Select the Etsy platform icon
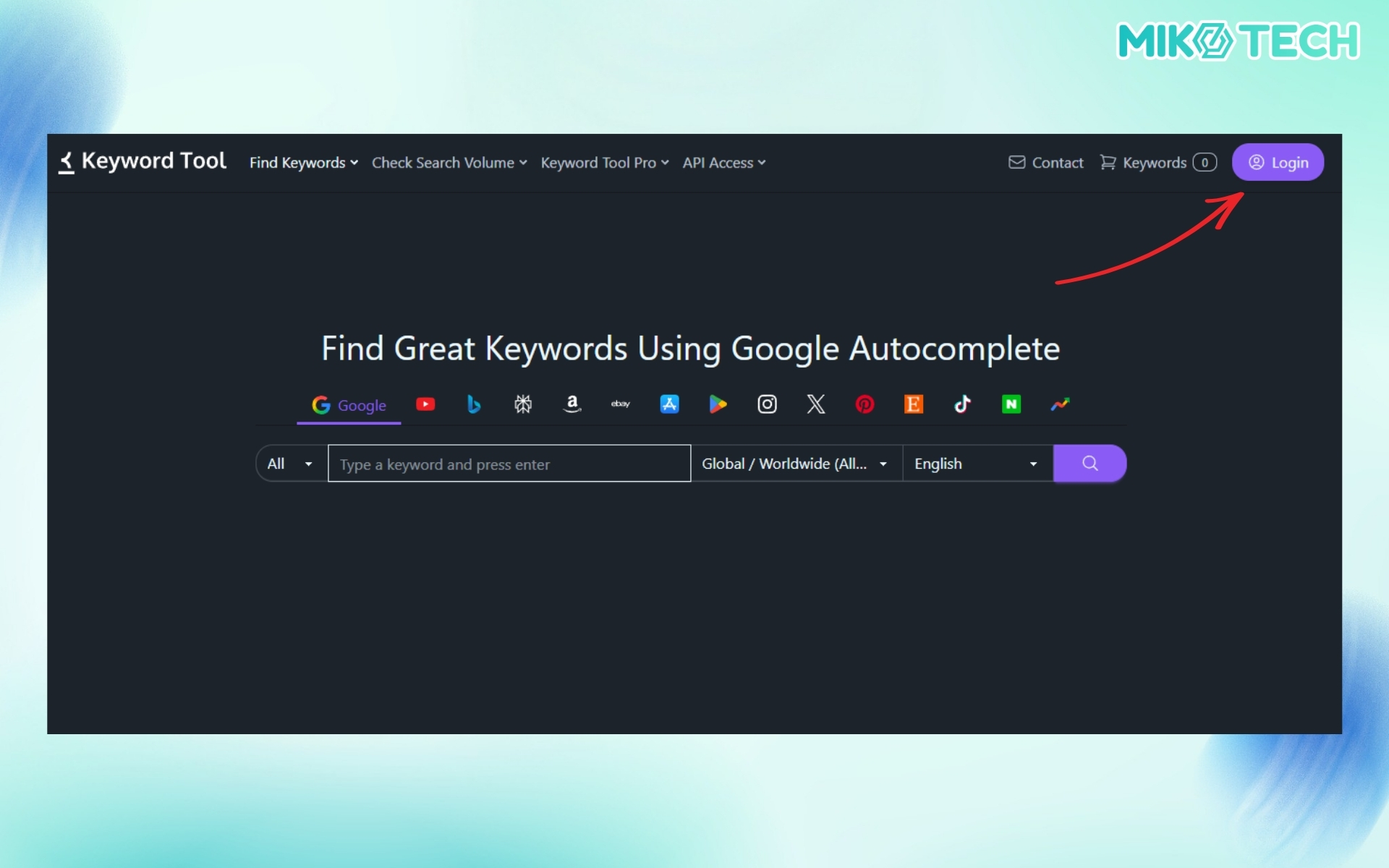 point(914,404)
